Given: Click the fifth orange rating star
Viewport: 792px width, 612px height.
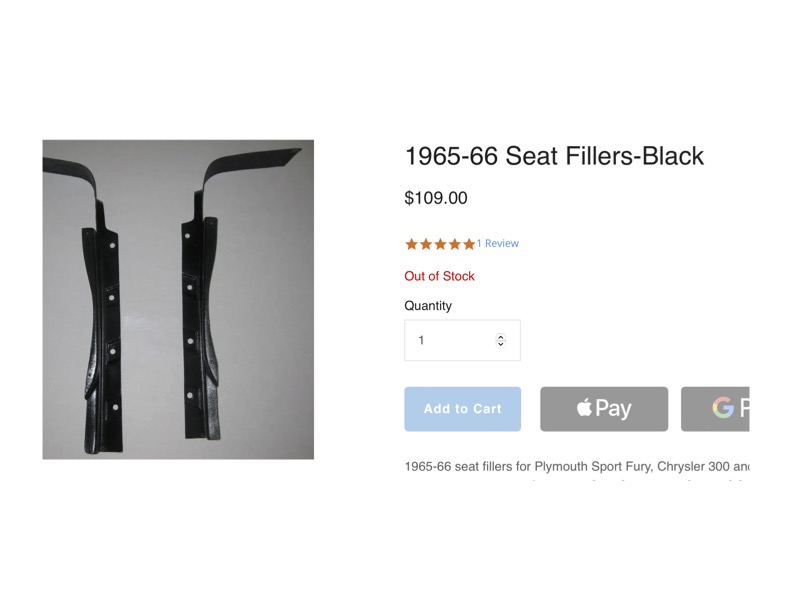Looking at the screenshot, I should tap(469, 244).
